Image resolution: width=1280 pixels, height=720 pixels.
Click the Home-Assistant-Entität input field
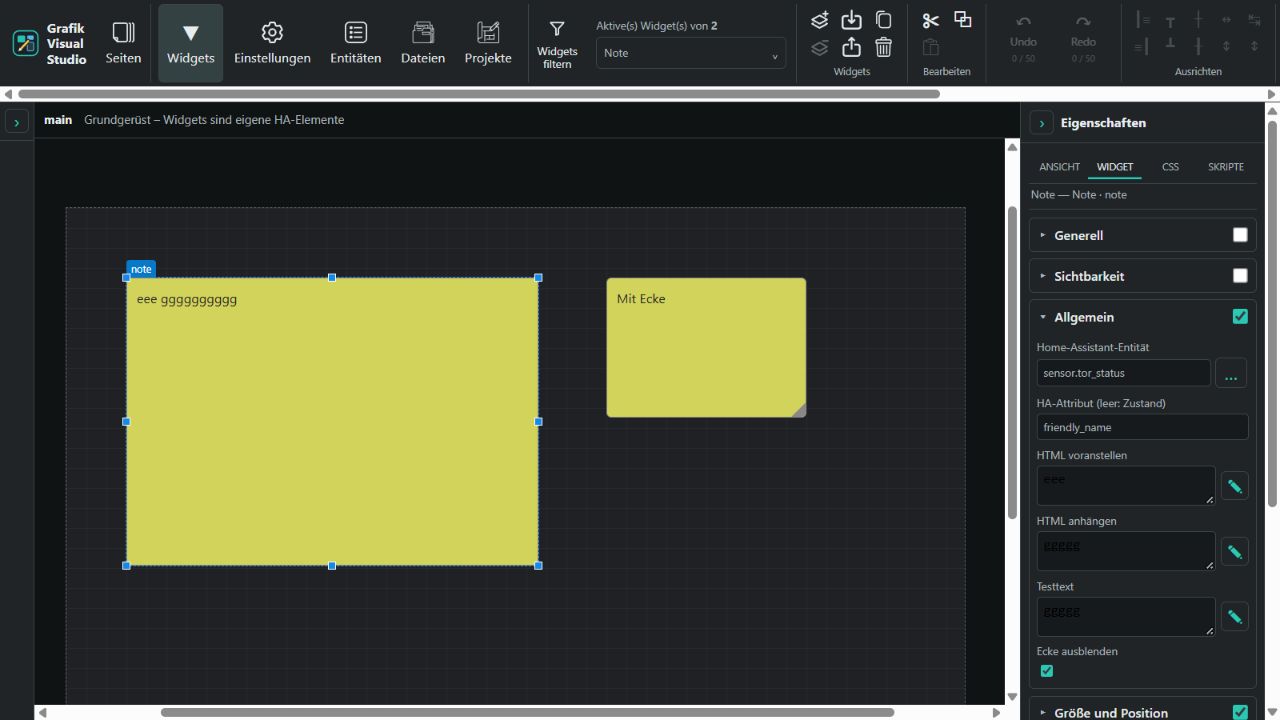(1124, 373)
